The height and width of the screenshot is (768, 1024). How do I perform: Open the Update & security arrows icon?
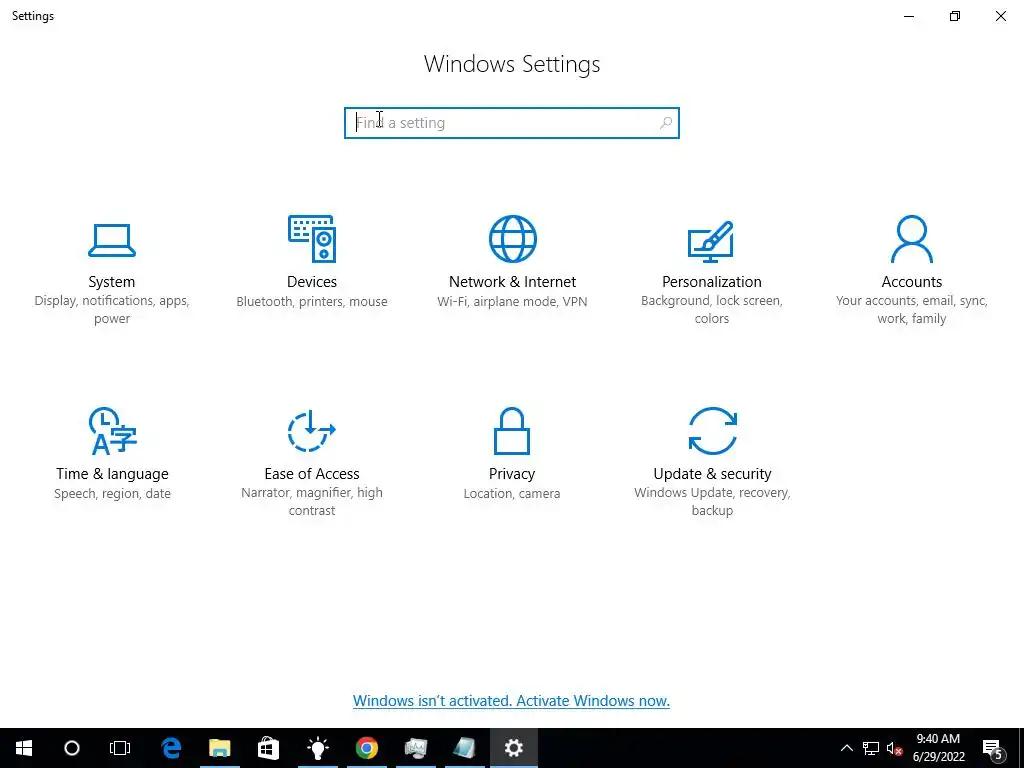[712, 431]
